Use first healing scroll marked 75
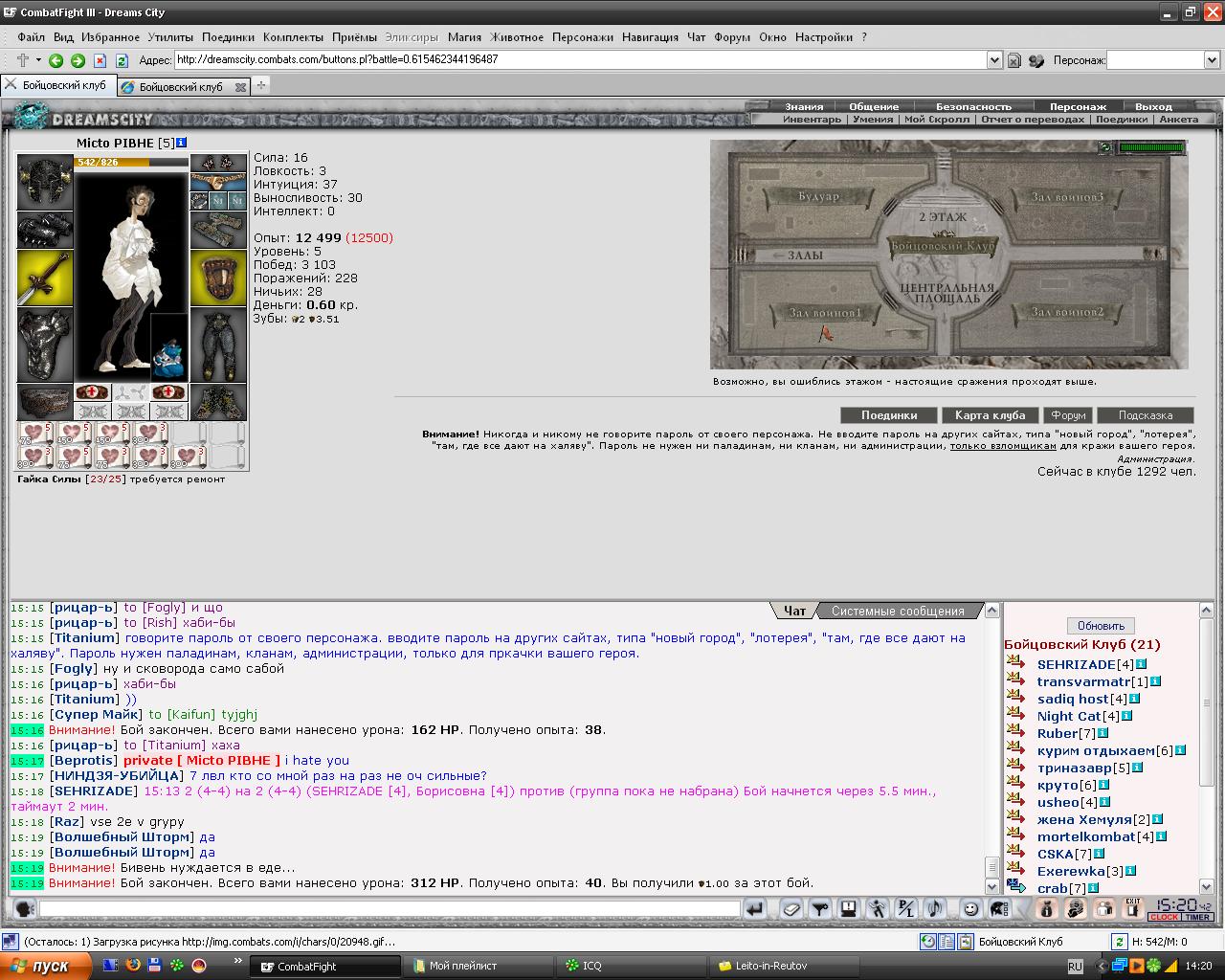This screenshot has height=980, width=1225. pyautogui.click(x=35, y=434)
